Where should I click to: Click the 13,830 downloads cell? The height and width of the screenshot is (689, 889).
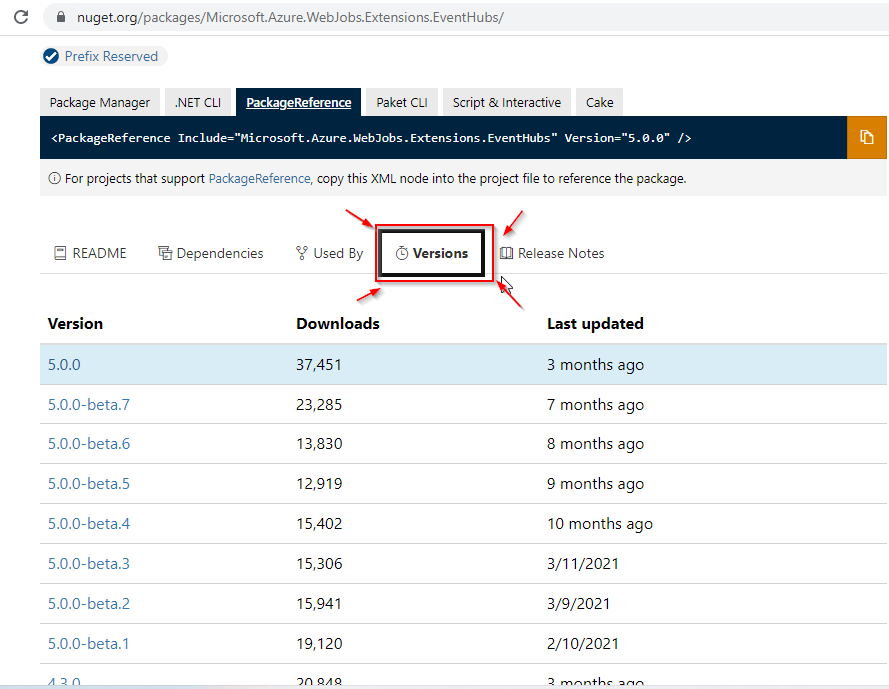(319, 443)
